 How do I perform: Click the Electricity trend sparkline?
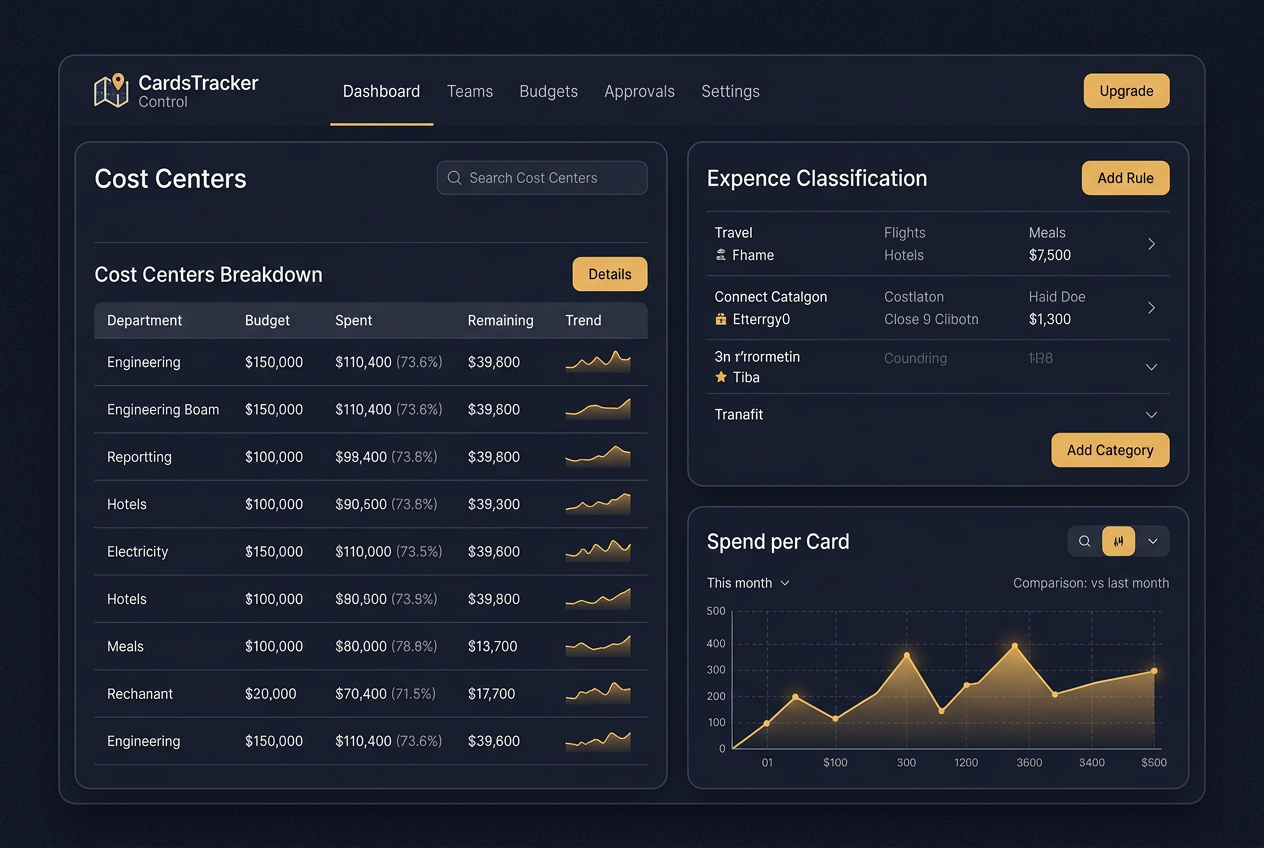(598, 550)
